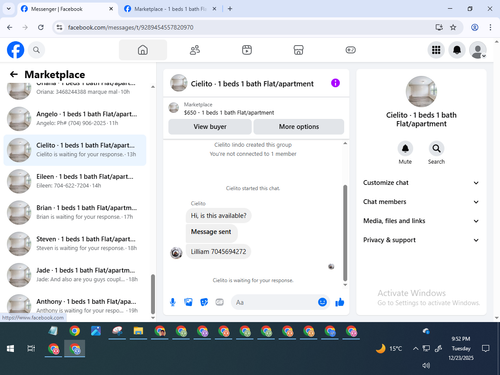The width and height of the screenshot is (500, 375).
Task: Click the taskbar clock showing 9:52 PM
Action: (461, 348)
